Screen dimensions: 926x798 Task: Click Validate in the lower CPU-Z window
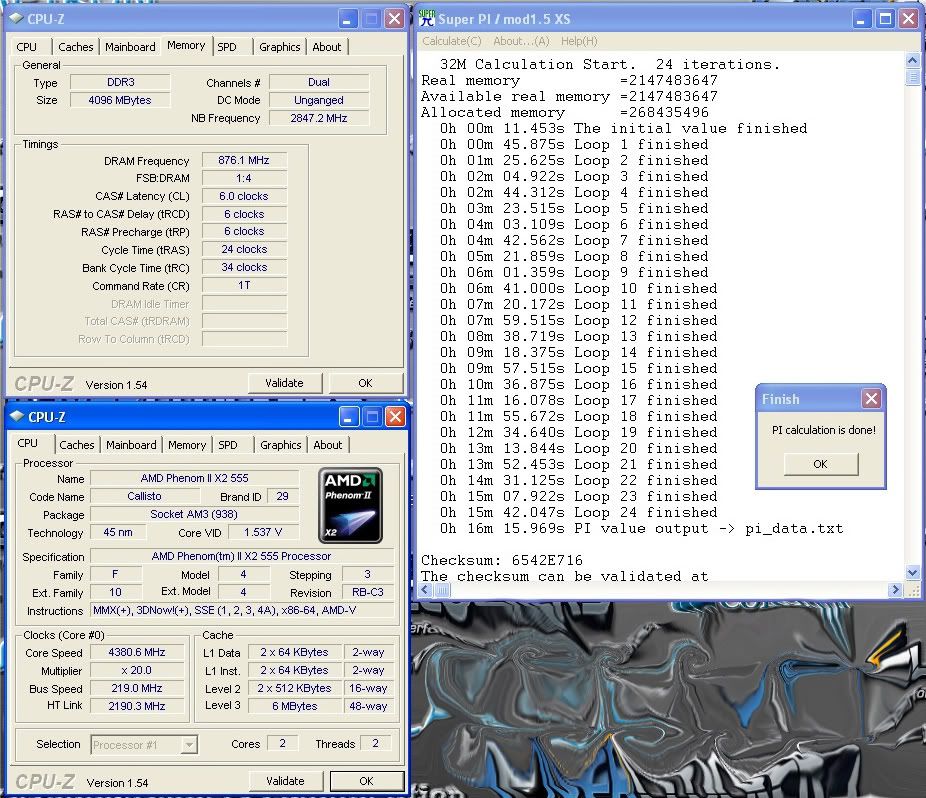tap(285, 781)
